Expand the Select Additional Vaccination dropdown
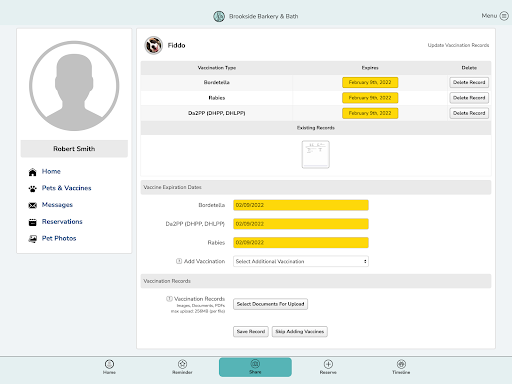 [301, 261]
